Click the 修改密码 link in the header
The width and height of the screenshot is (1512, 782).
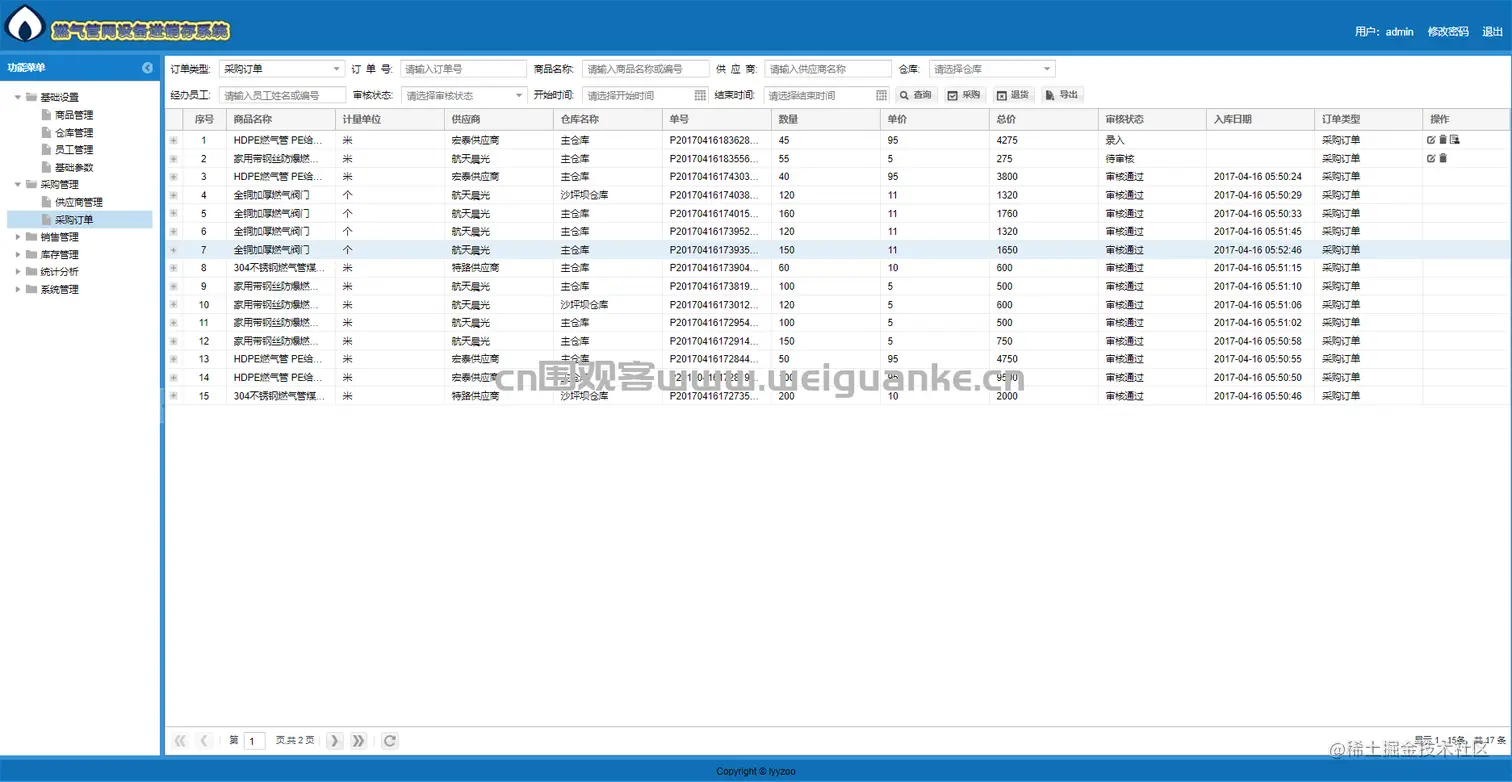click(x=1448, y=31)
